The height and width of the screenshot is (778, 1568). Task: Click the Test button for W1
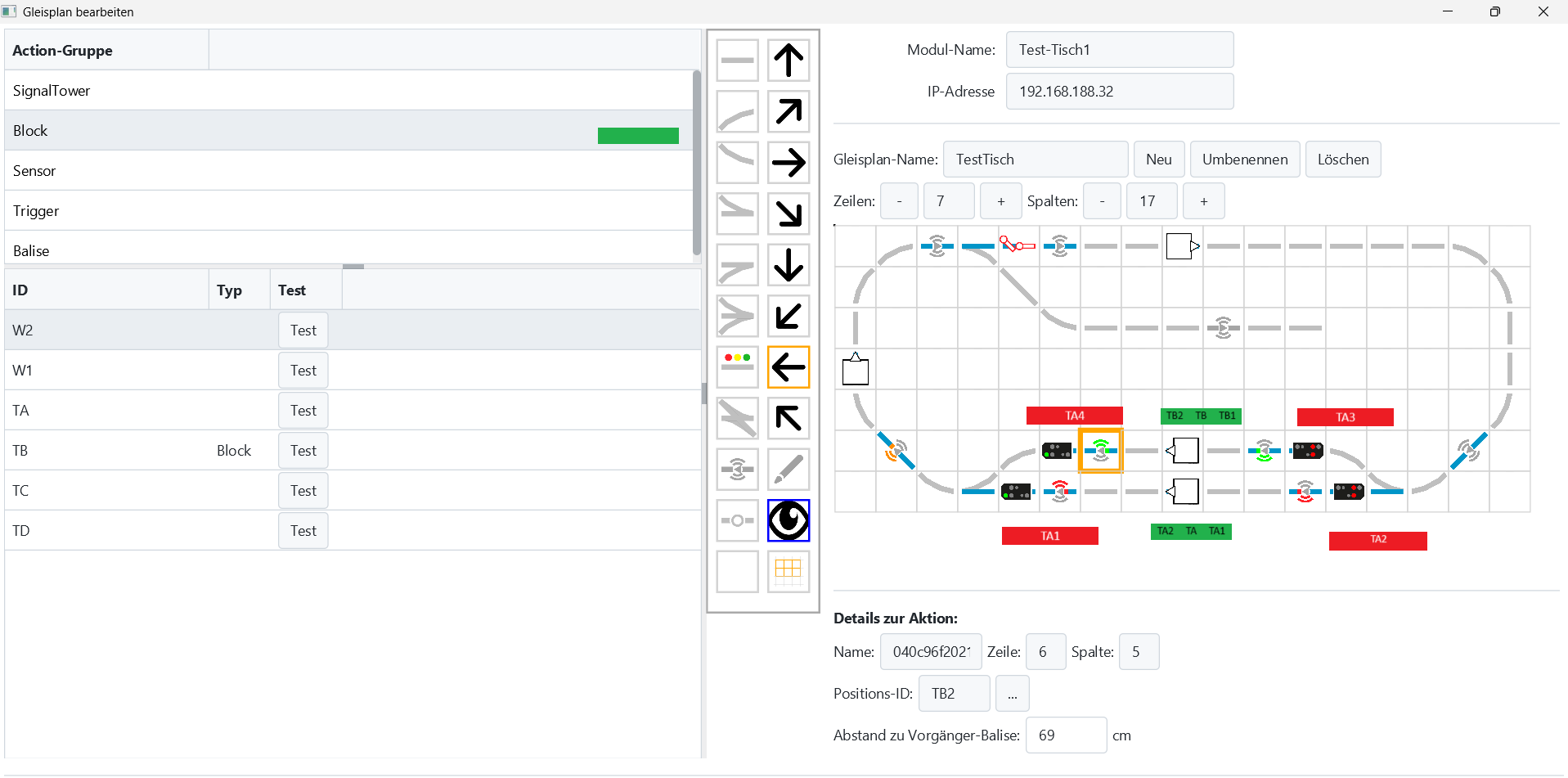[303, 371]
